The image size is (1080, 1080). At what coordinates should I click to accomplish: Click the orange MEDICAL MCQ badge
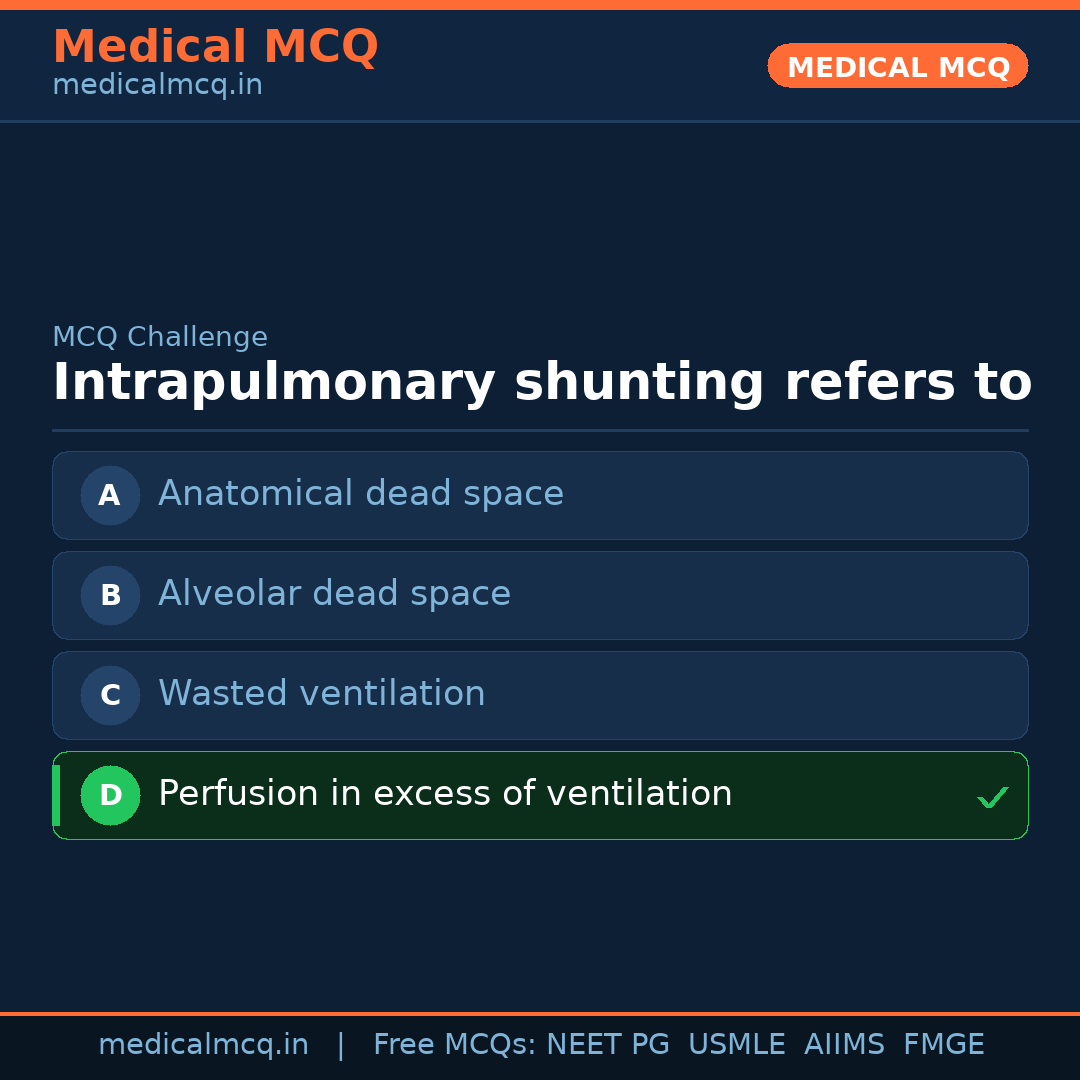coord(897,67)
